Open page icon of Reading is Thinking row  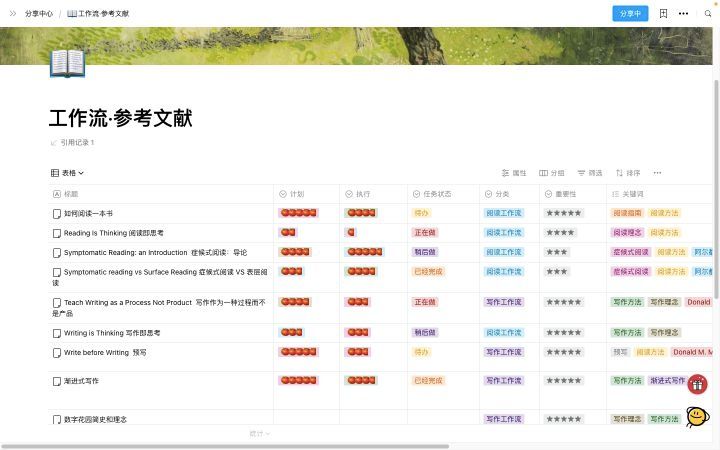tap(56, 233)
